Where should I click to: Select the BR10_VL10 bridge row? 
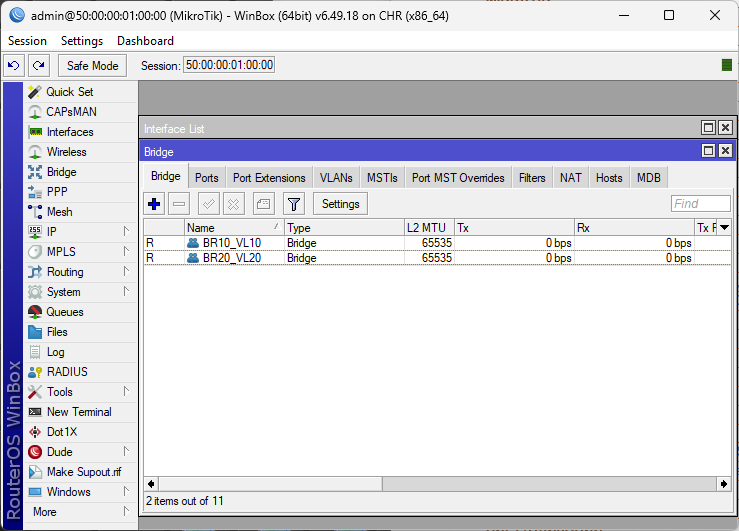click(231, 243)
